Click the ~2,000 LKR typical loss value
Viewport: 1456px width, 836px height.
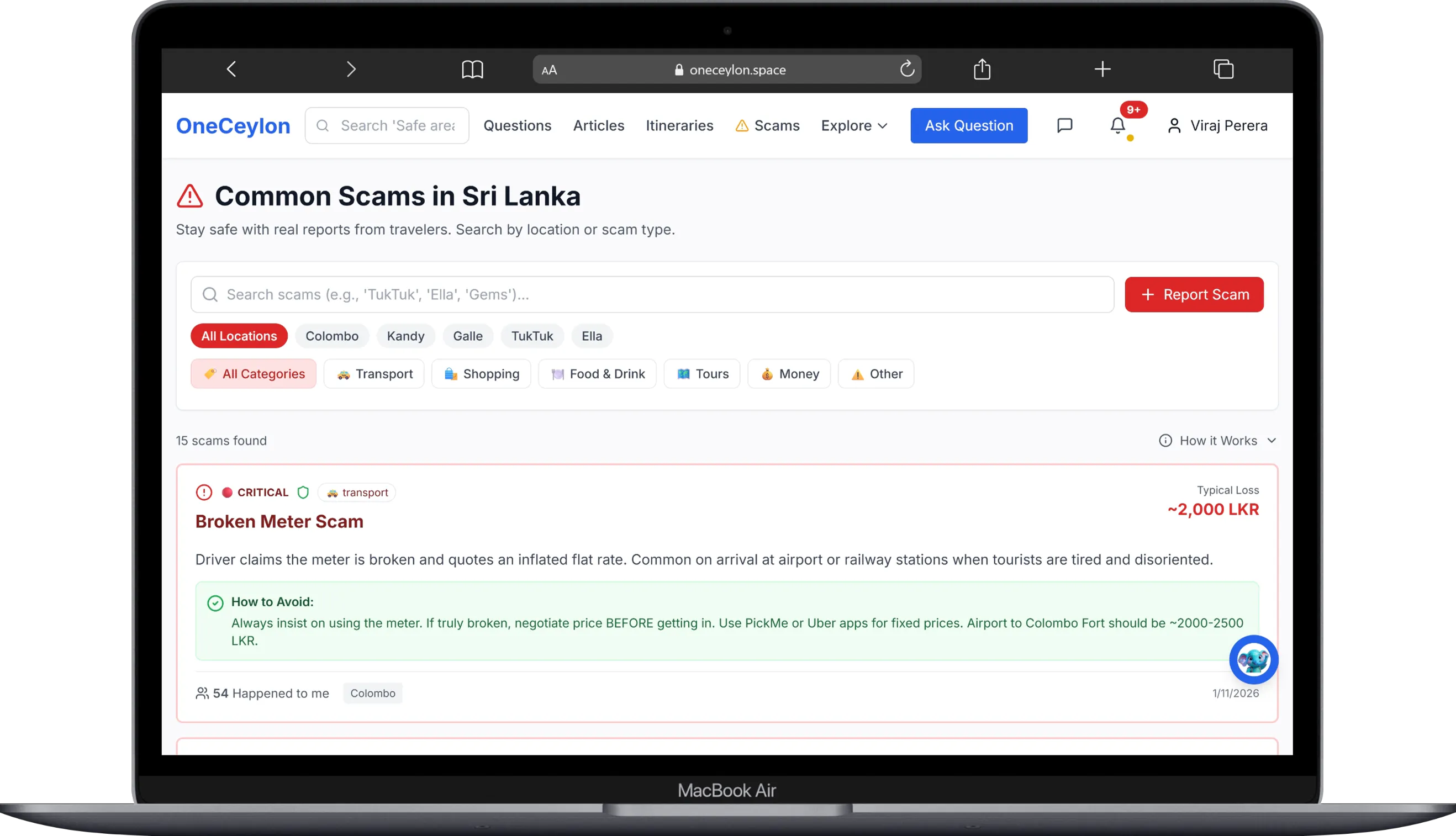1213,509
